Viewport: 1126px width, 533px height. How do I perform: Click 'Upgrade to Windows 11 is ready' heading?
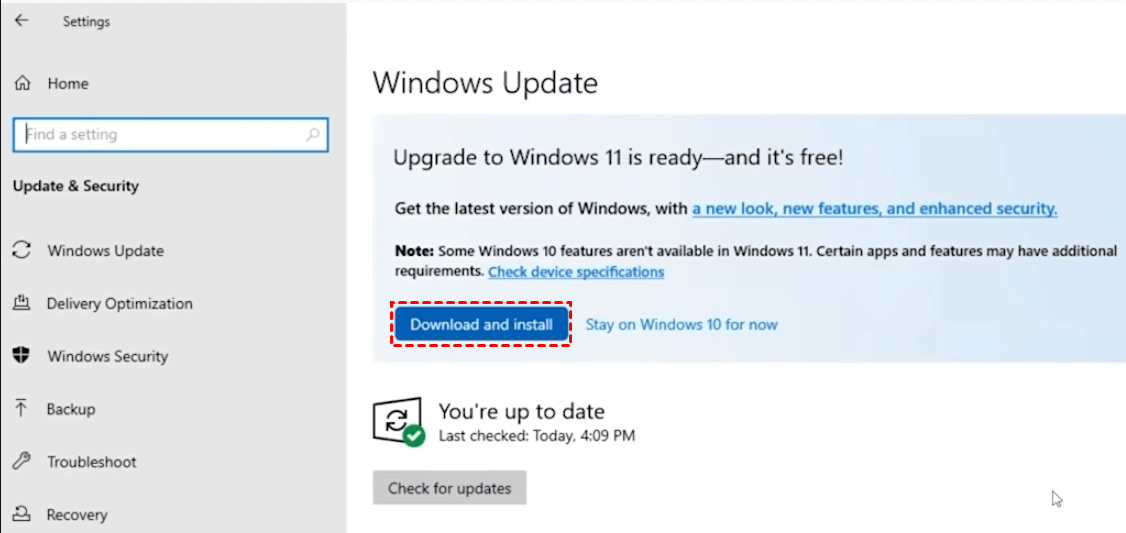tap(618, 157)
